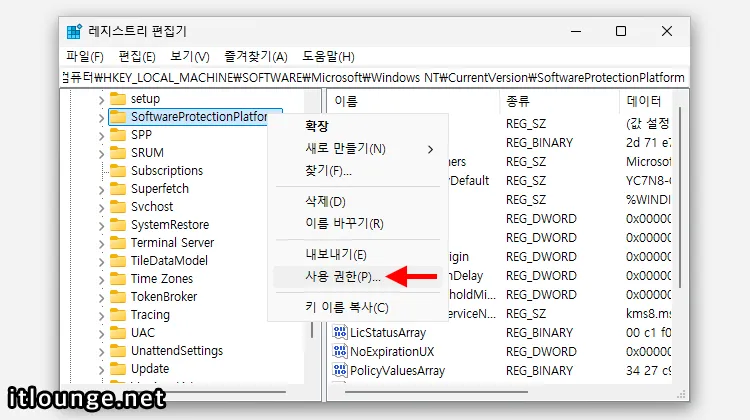Click the Tracing folder icon
Image resolution: width=750 pixels, height=420 pixels.
(118, 315)
